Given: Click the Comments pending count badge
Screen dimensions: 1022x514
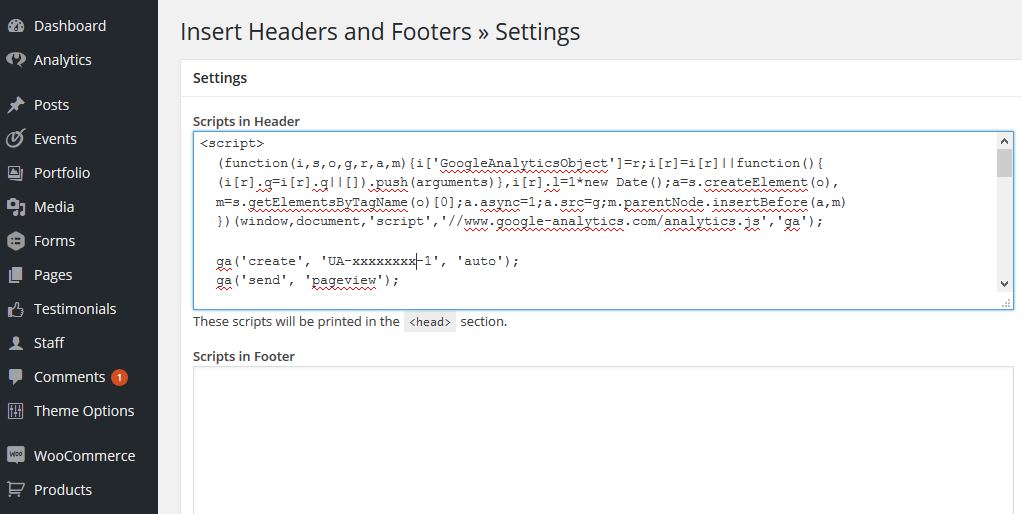Looking at the screenshot, I should click(119, 377).
